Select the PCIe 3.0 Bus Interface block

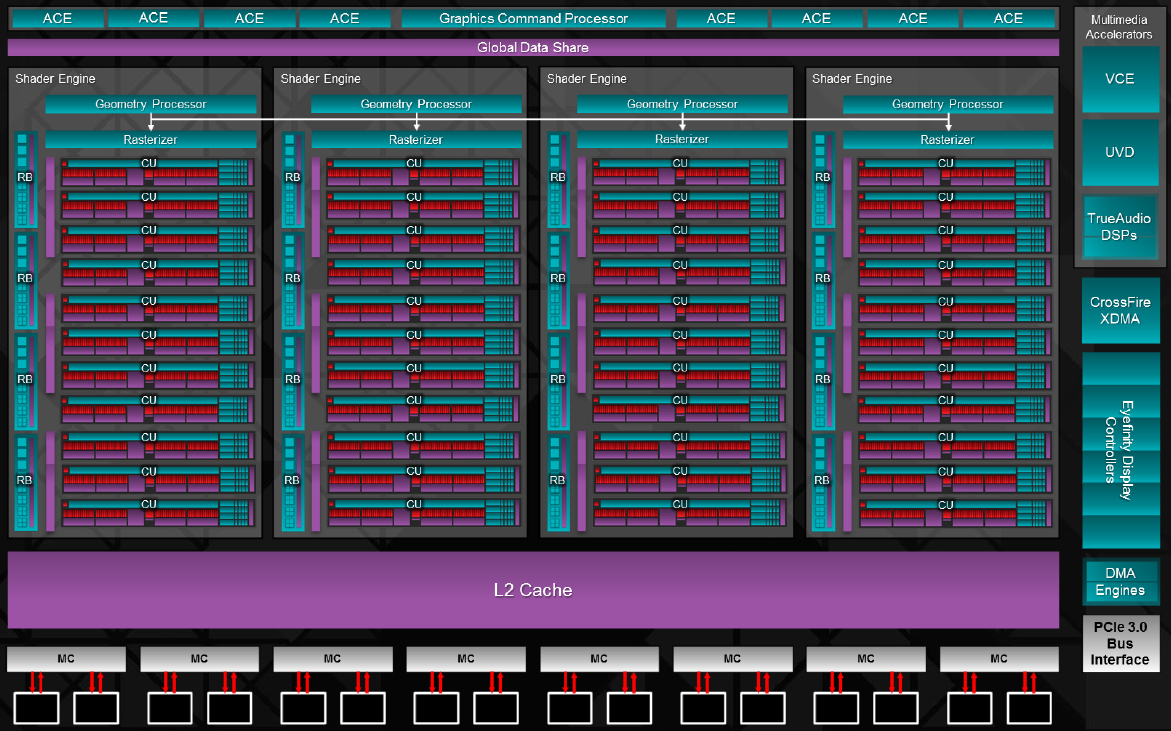(1119, 643)
